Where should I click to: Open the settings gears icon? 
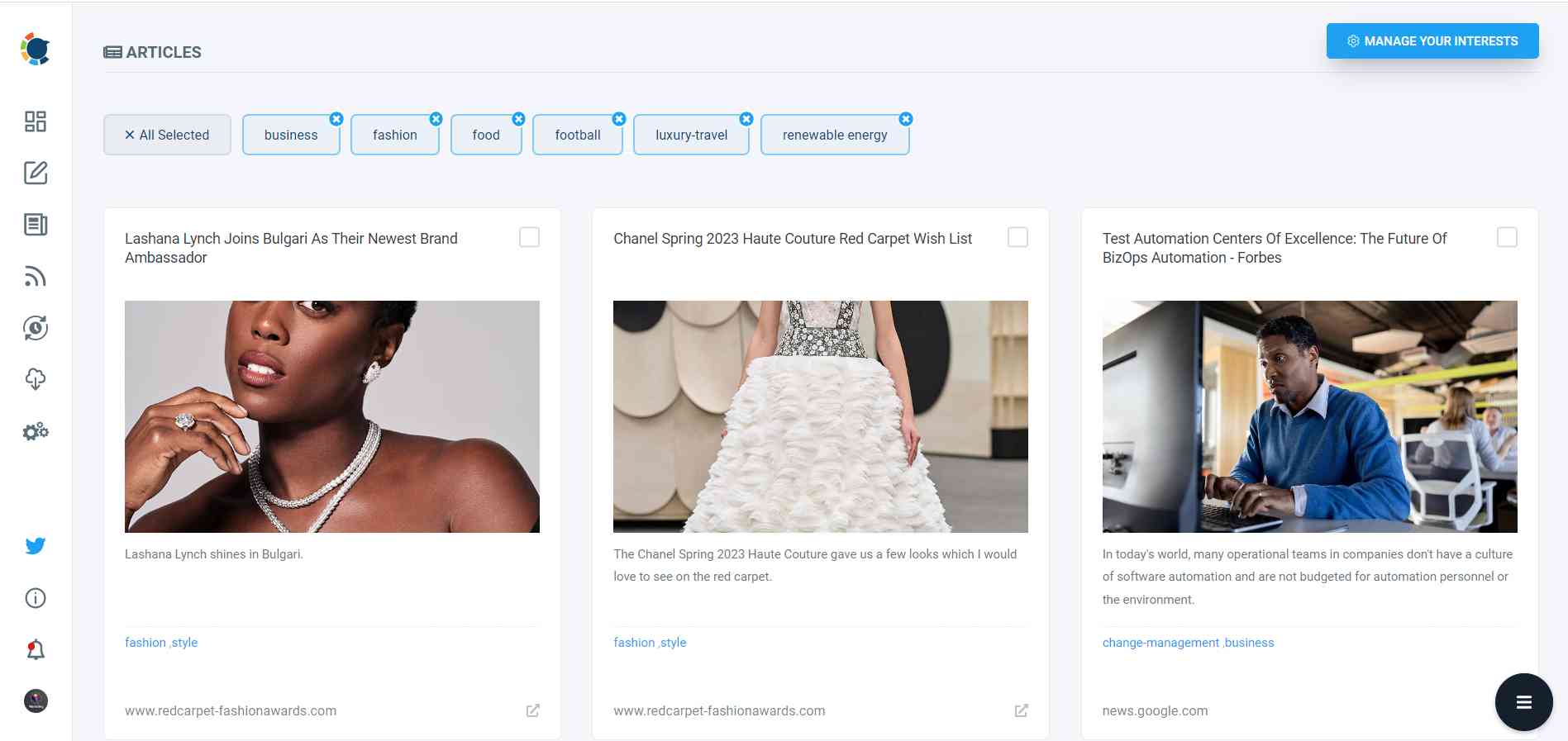coord(36,431)
